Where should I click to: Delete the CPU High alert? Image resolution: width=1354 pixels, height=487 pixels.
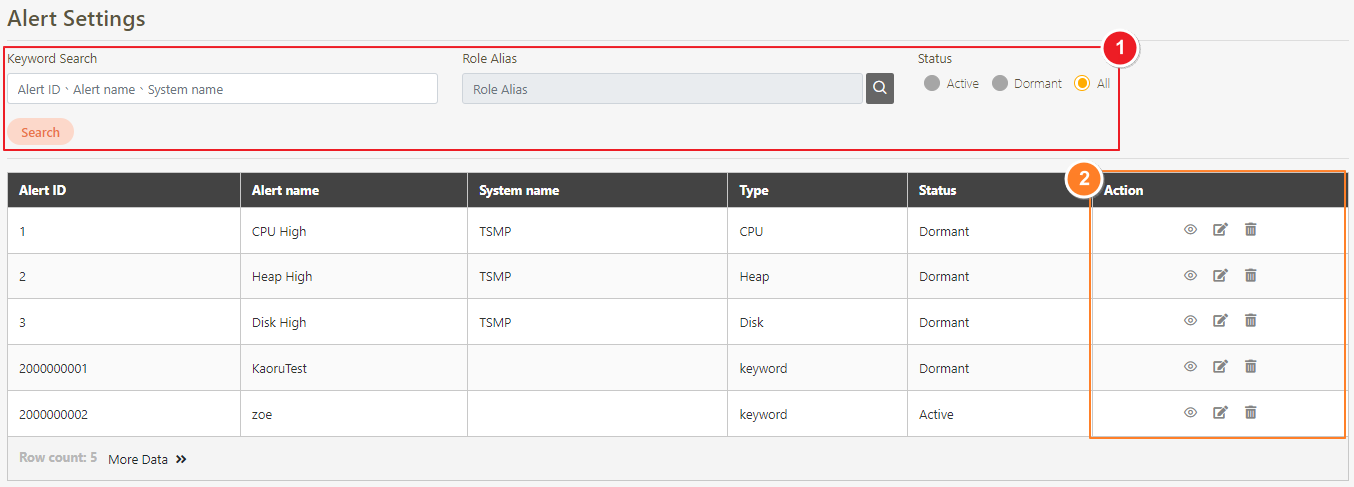1250,230
